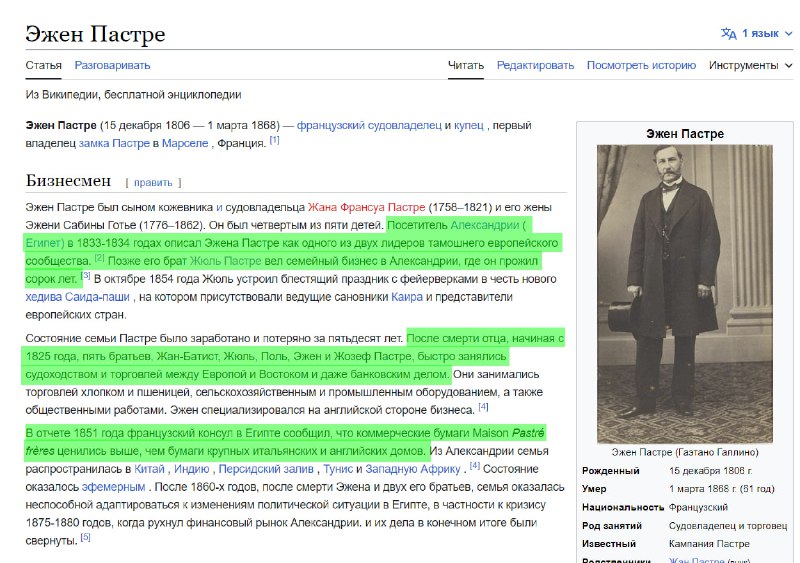800x563 pixels.
Task: Click the "Национальность" infobox label
Action: click(623, 507)
